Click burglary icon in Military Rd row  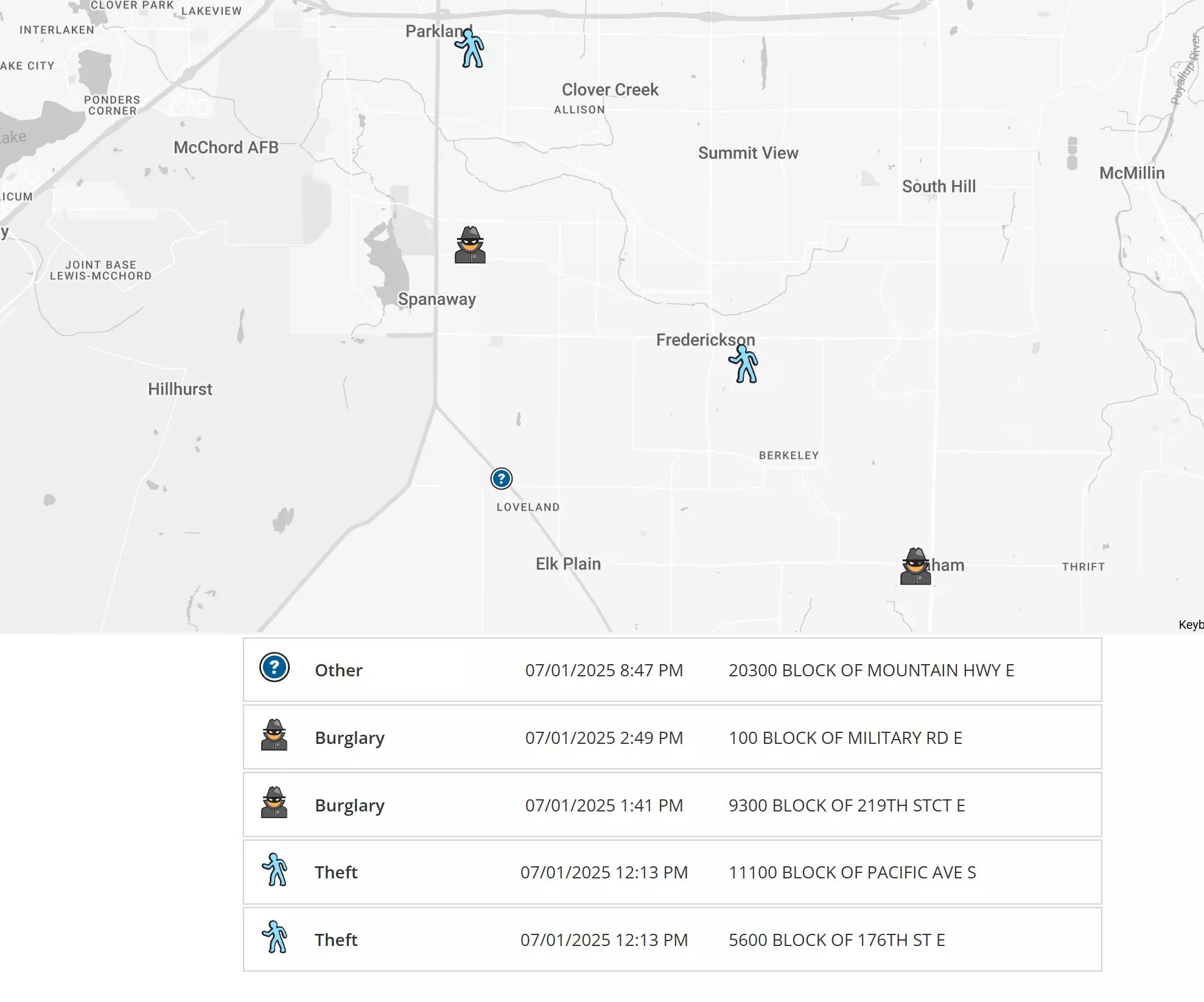[275, 735]
